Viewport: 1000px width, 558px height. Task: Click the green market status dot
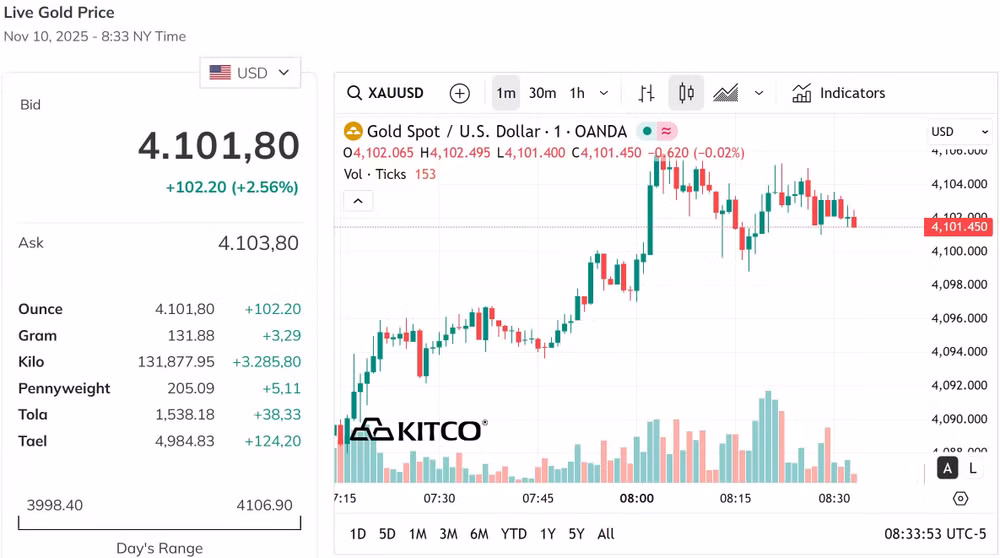tap(647, 131)
